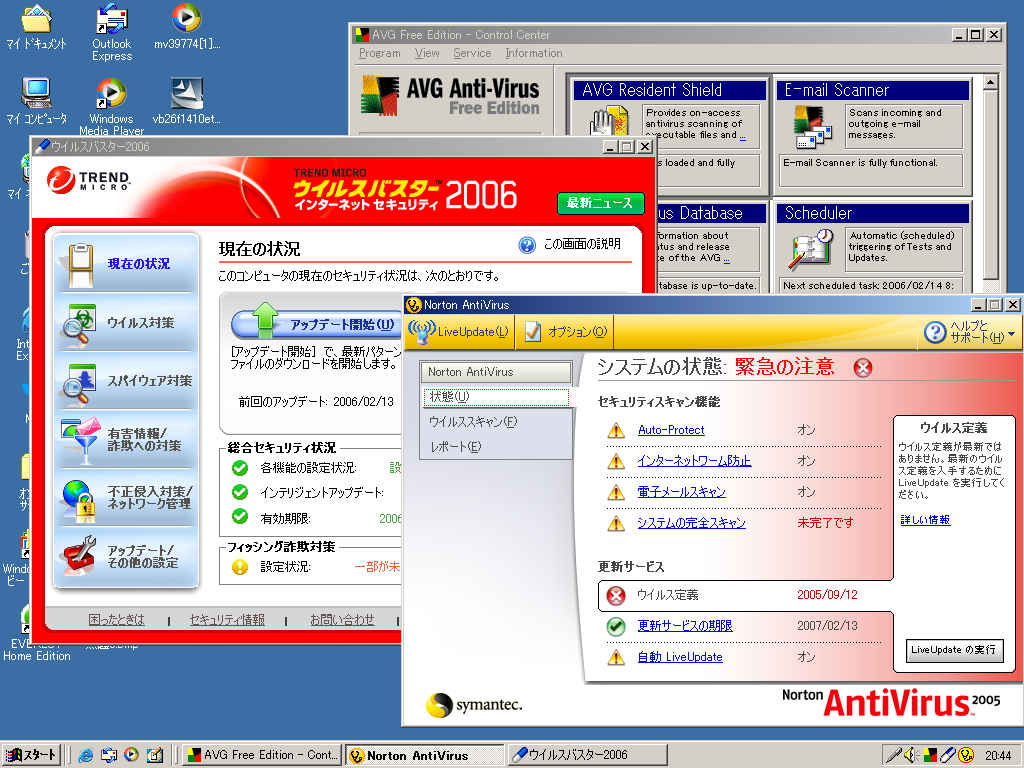Viewport: 1024px width, 768px height.
Task: Open ヘルプとサポート(H) dropdown in Norton
Action: 971,332
